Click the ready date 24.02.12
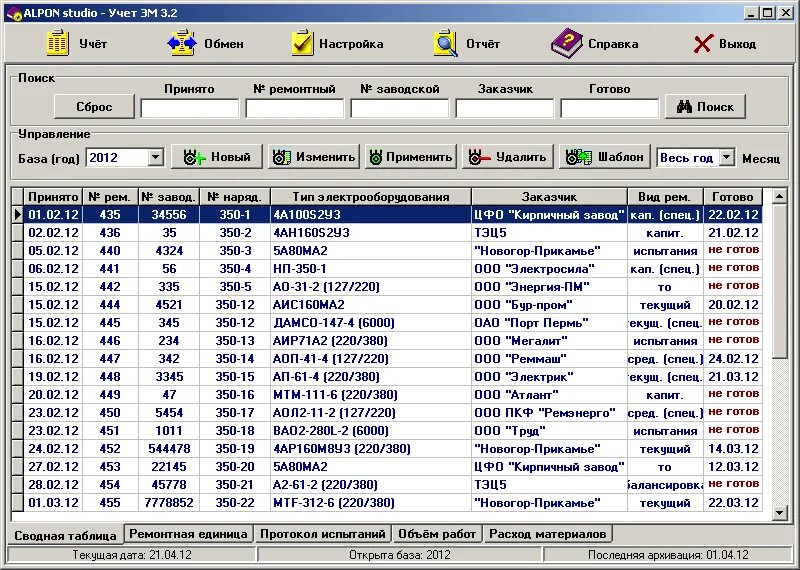 [733, 359]
